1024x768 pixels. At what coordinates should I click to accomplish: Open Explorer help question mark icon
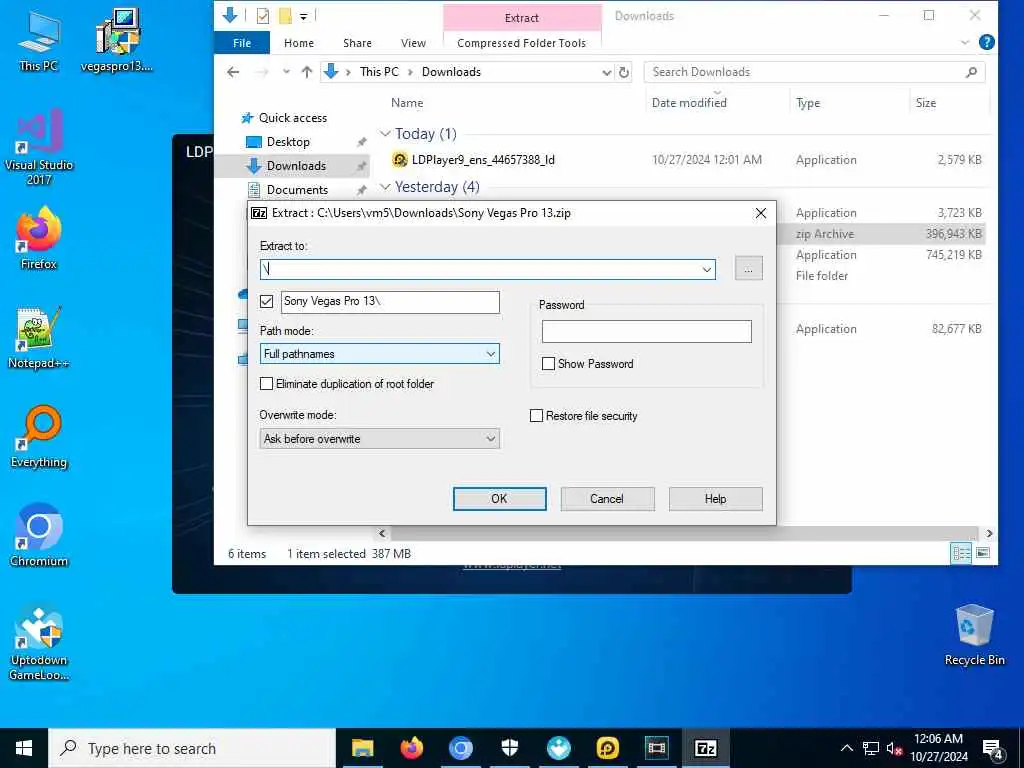987,42
